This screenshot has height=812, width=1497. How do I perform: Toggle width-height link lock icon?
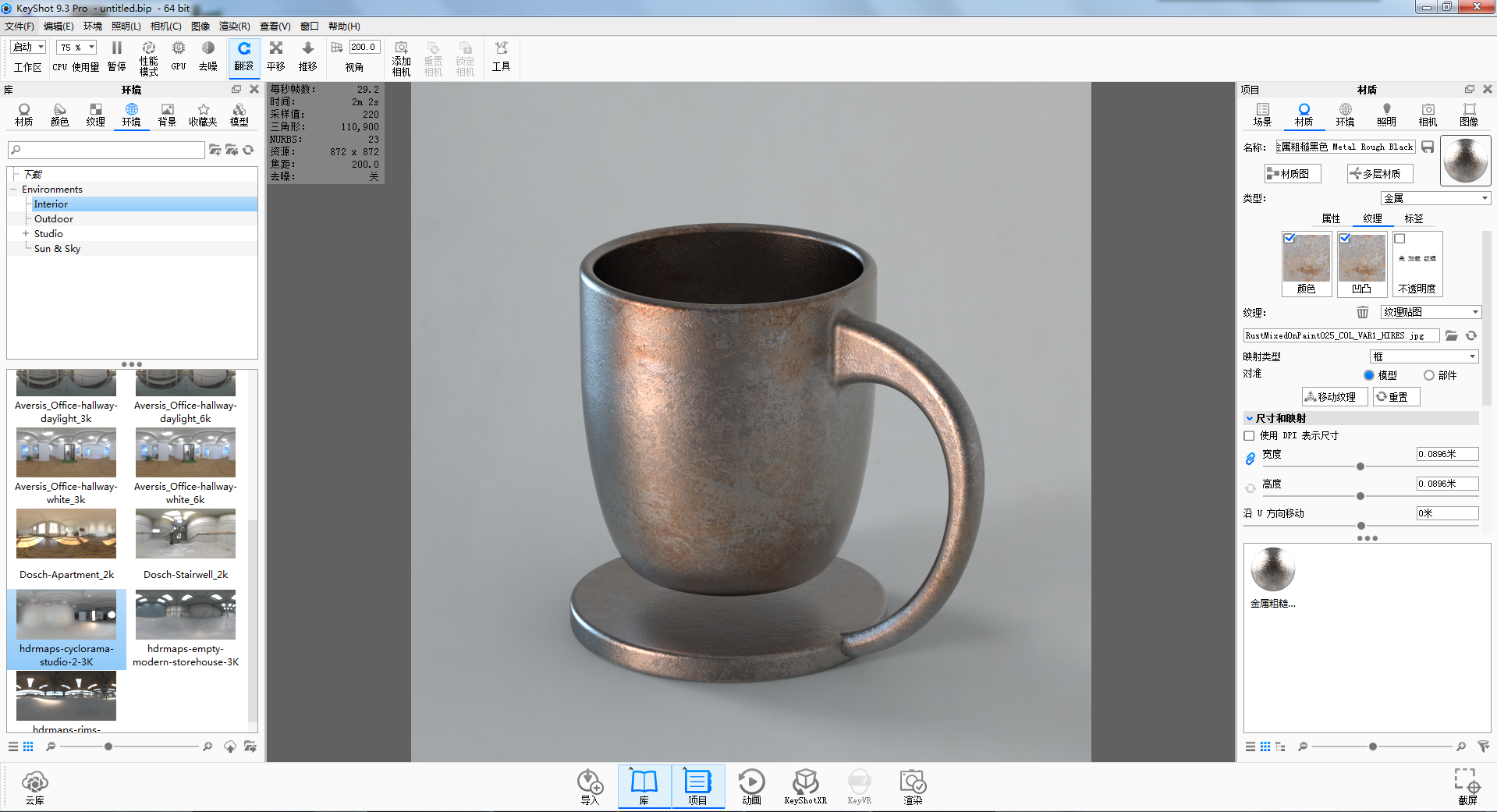[x=1250, y=459]
